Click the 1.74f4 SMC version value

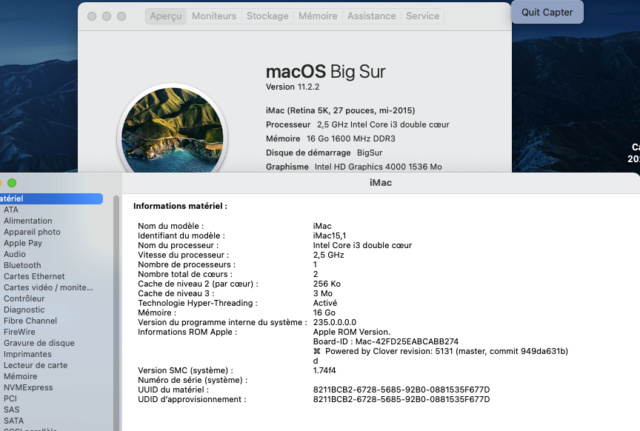click(x=324, y=371)
